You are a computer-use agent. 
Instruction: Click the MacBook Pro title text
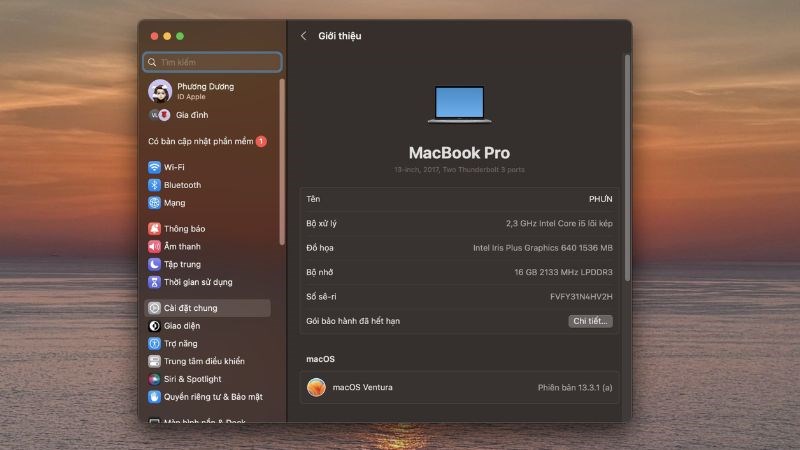(459, 153)
